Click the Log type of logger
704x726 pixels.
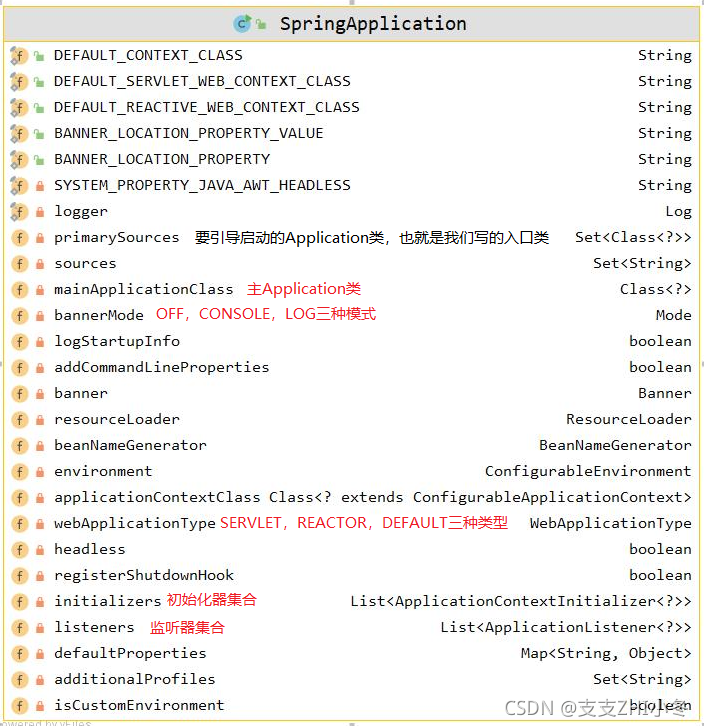coord(679,212)
